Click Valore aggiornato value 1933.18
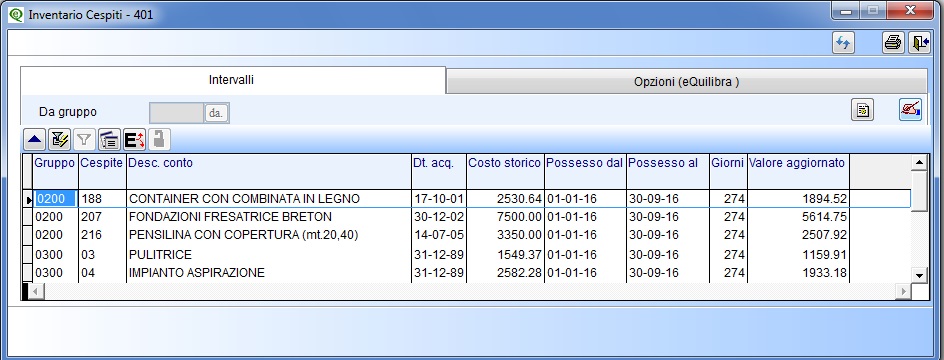Screen dimensions: 944x360 (x=798, y=273)
